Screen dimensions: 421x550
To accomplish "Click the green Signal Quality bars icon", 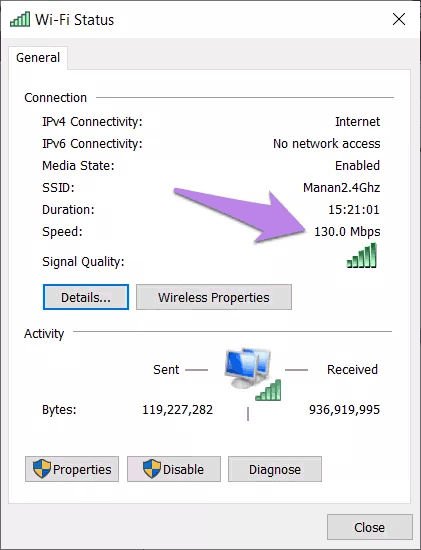I will coord(362,255).
